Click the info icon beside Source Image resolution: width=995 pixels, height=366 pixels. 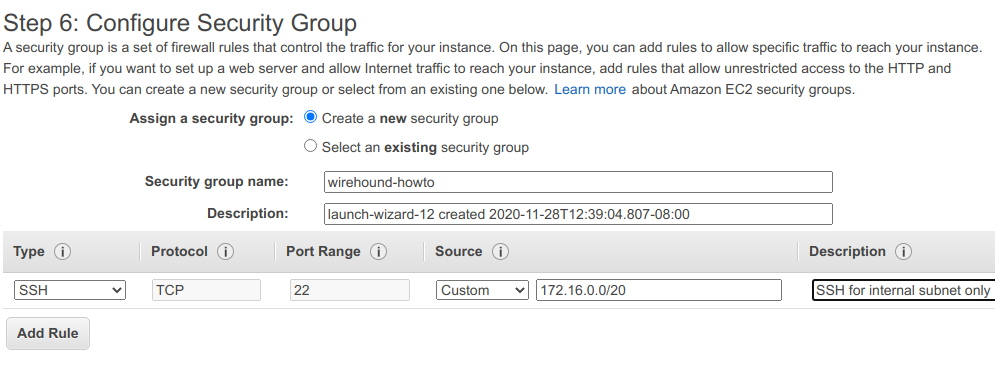point(500,252)
